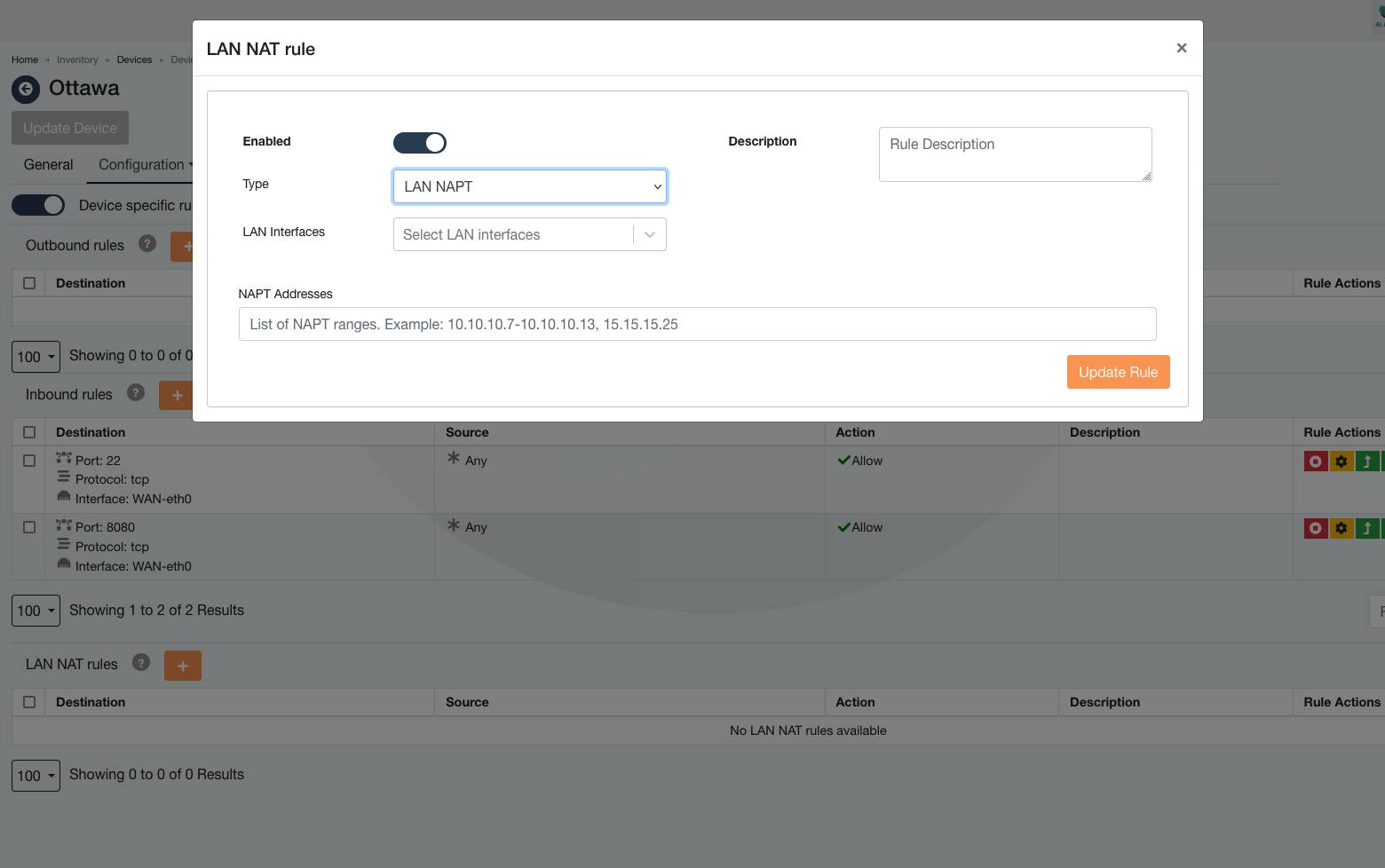Open help icon next to Outbound rules
The image size is (1385, 868).
pos(147,244)
